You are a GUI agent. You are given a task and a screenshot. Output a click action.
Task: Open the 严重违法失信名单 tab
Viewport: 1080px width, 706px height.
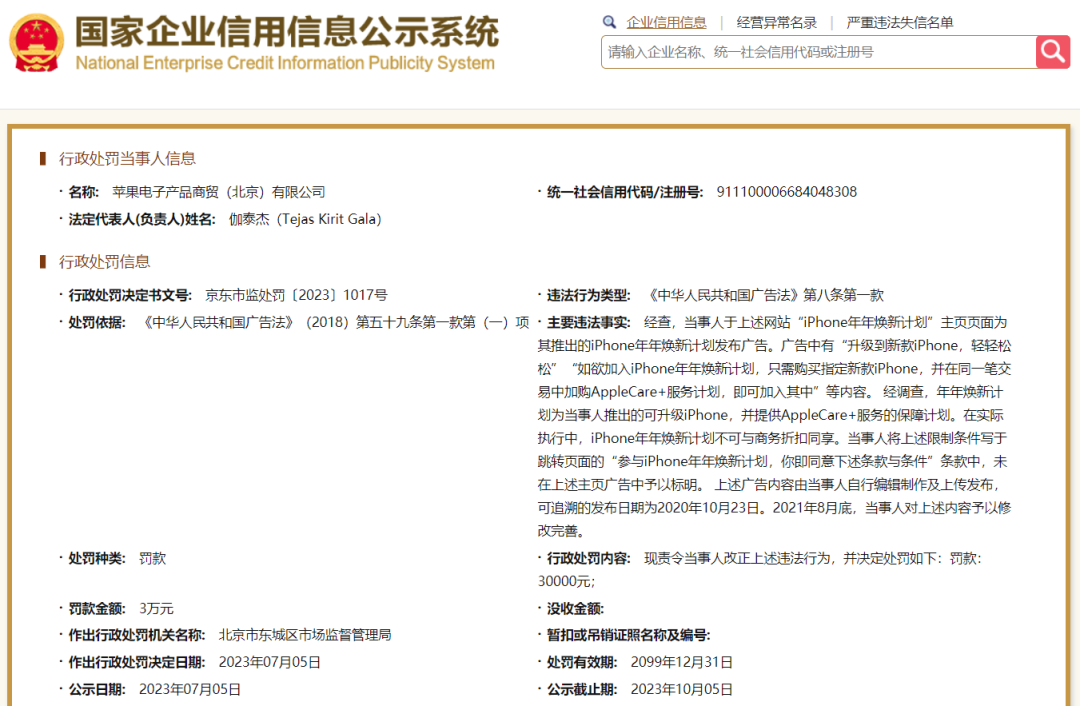tap(900, 22)
